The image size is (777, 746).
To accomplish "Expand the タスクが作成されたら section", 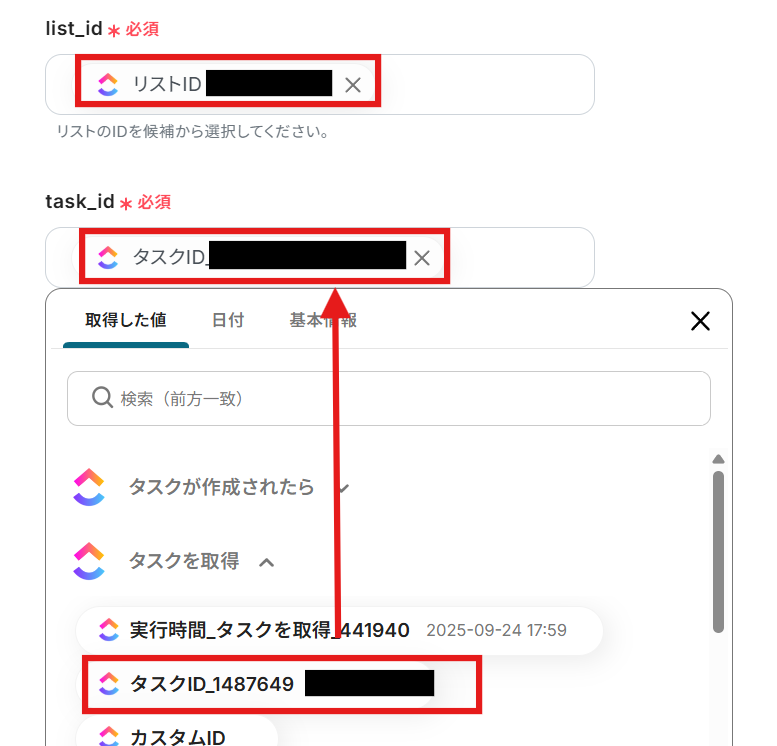I will [344, 488].
